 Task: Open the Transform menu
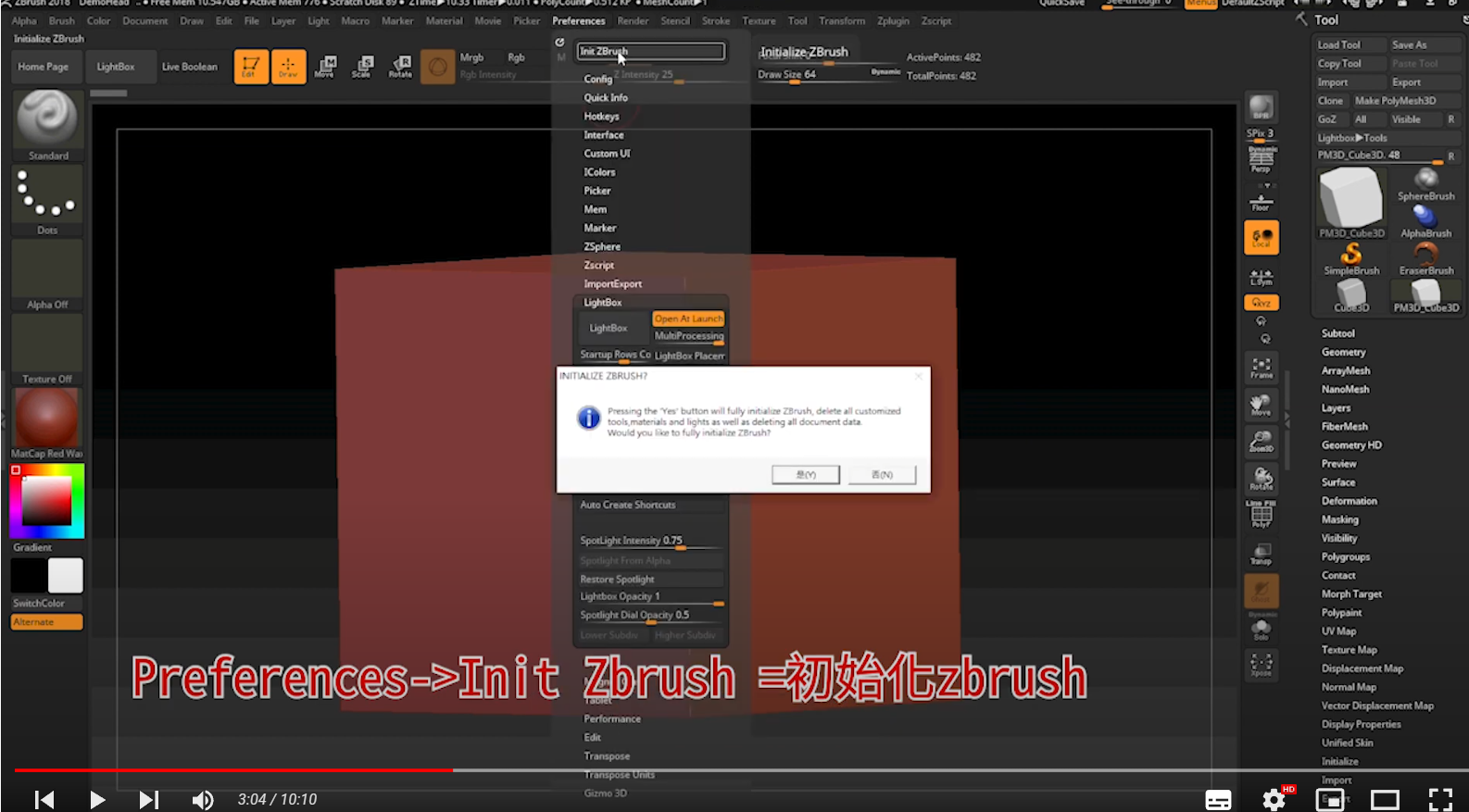pos(842,20)
